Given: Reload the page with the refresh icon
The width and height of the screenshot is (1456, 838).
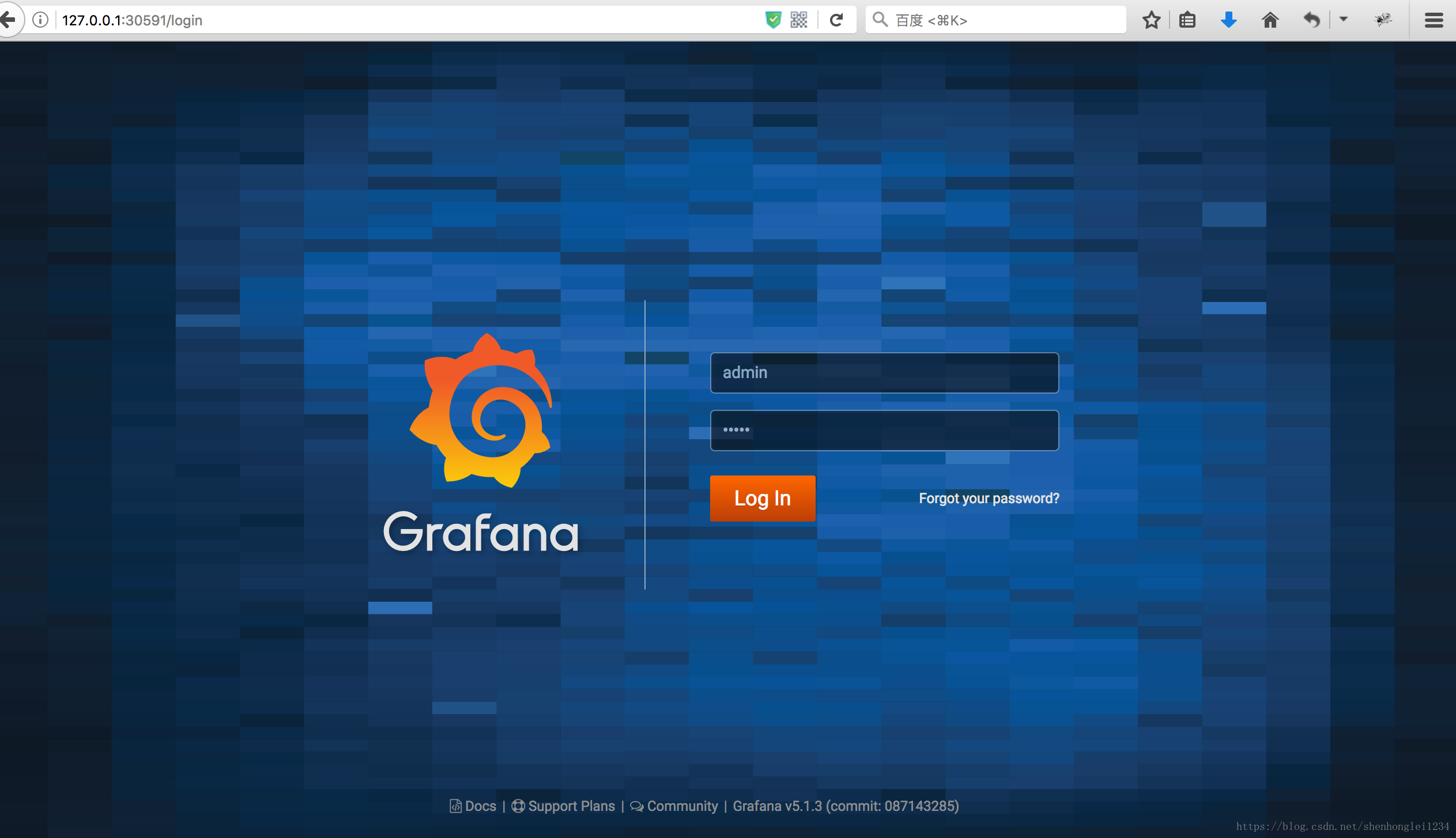Looking at the screenshot, I should pos(836,20).
